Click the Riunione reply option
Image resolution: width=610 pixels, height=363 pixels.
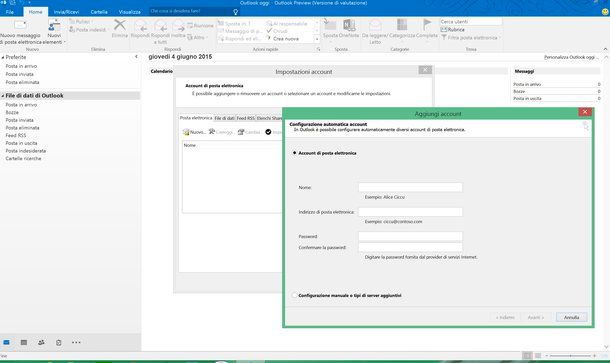(x=200, y=26)
